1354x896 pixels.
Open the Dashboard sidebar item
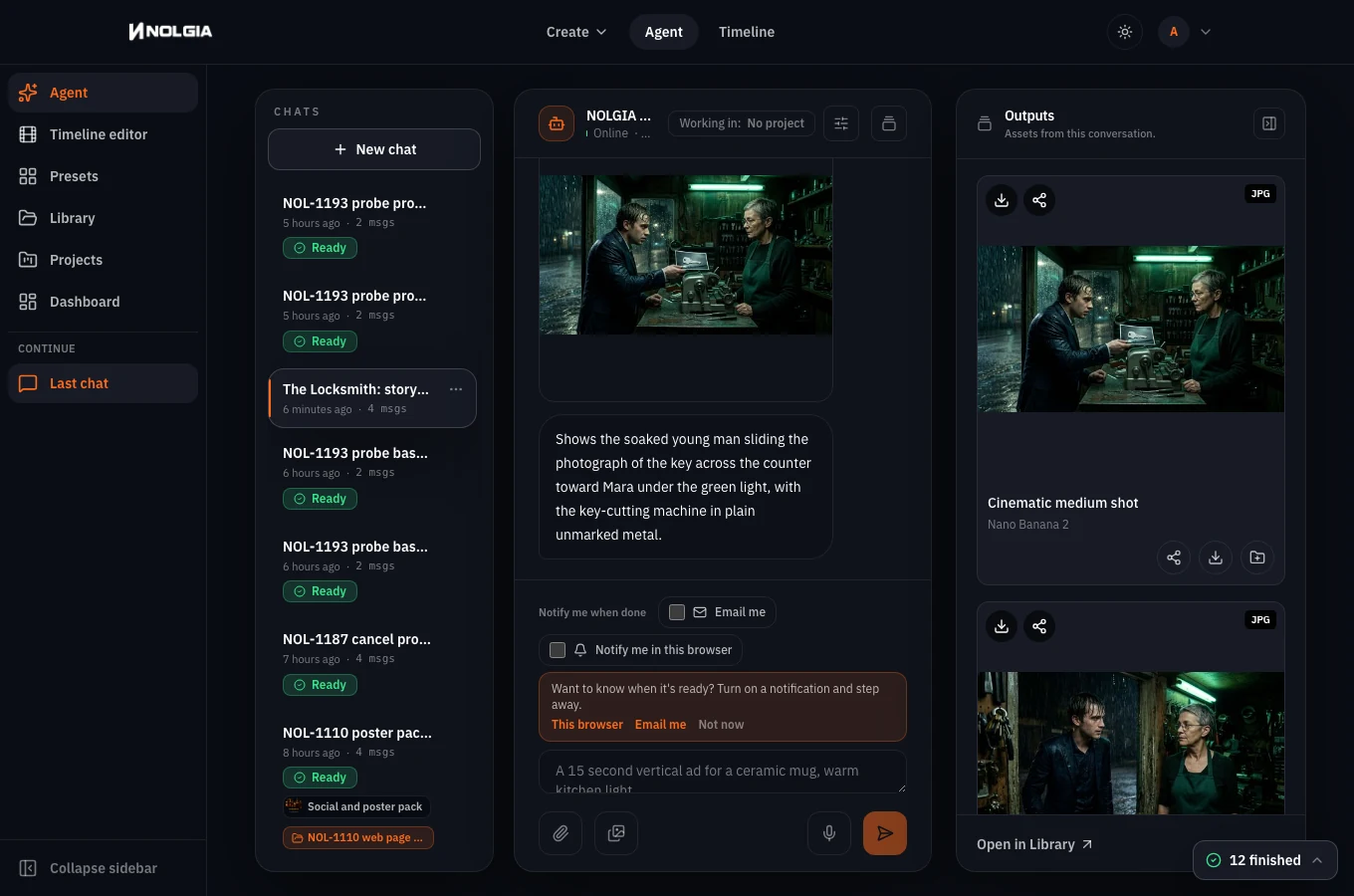pos(104,302)
